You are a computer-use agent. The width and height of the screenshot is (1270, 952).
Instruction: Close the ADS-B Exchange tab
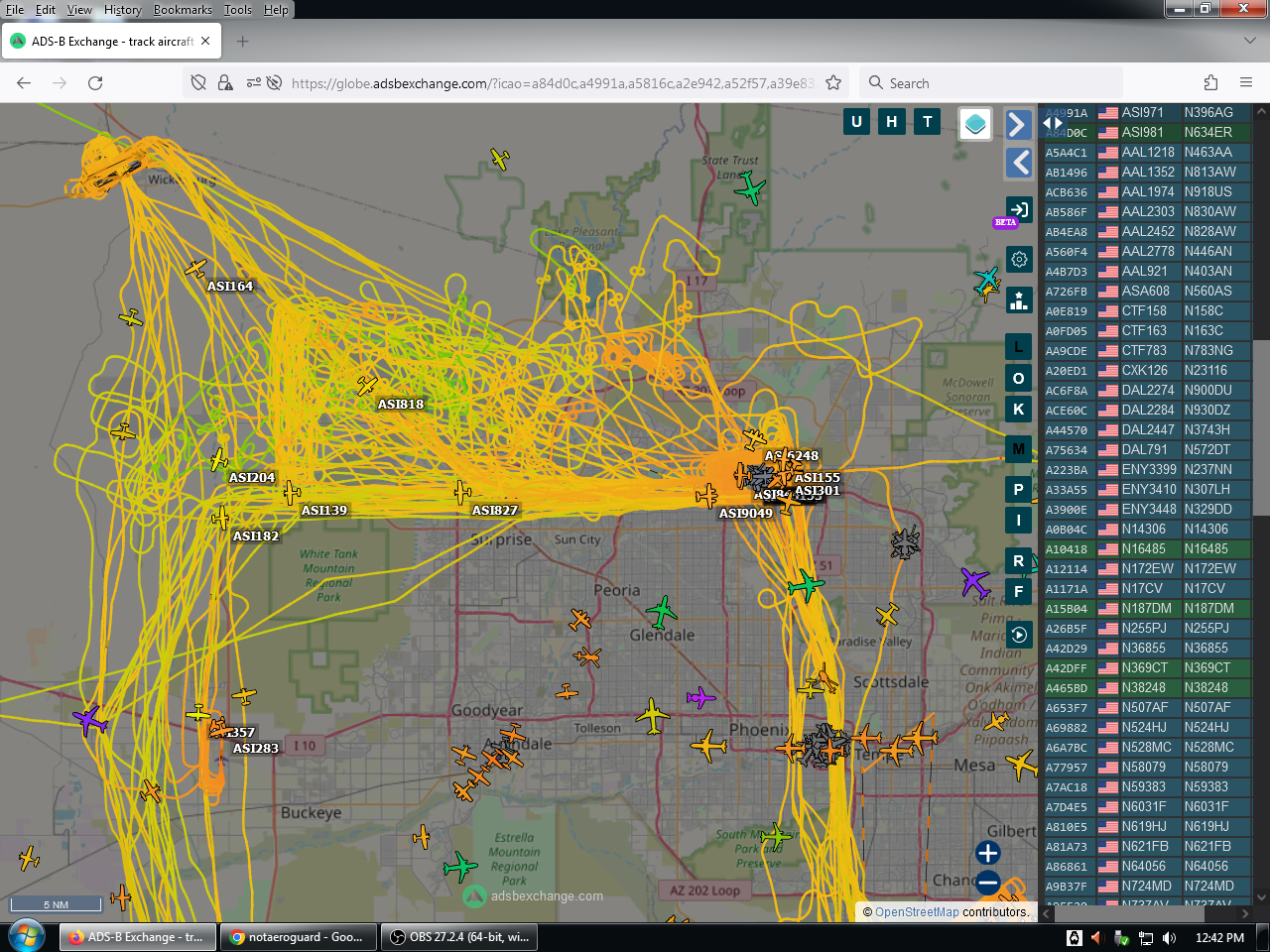pos(205,42)
